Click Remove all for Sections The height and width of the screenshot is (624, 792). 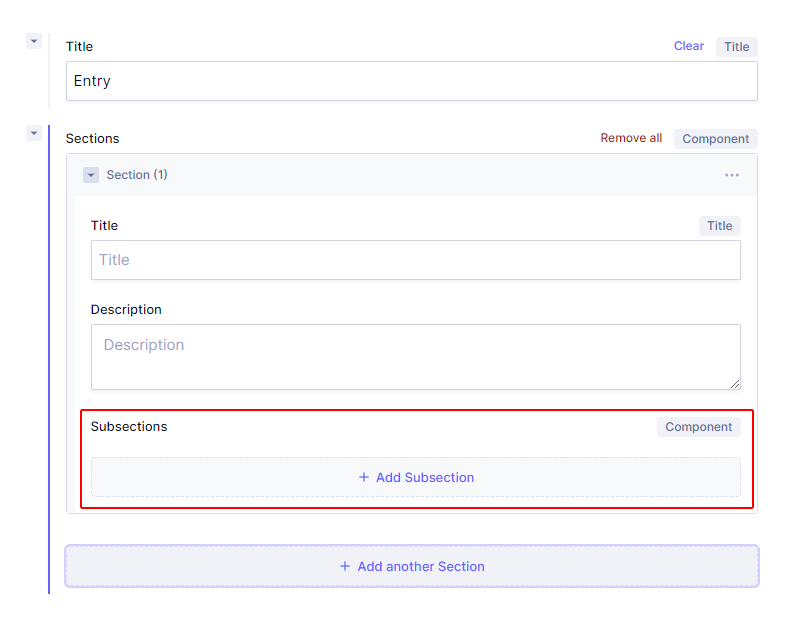point(631,138)
